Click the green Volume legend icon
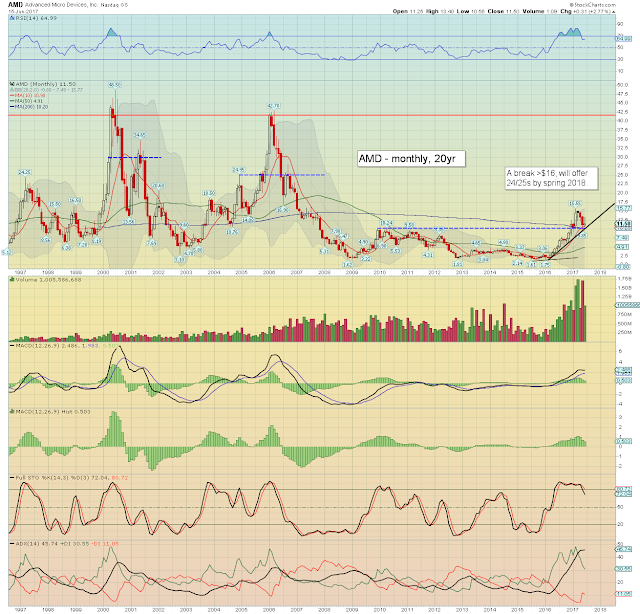The height and width of the screenshot is (614, 640). pyautogui.click(x=12, y=280)
